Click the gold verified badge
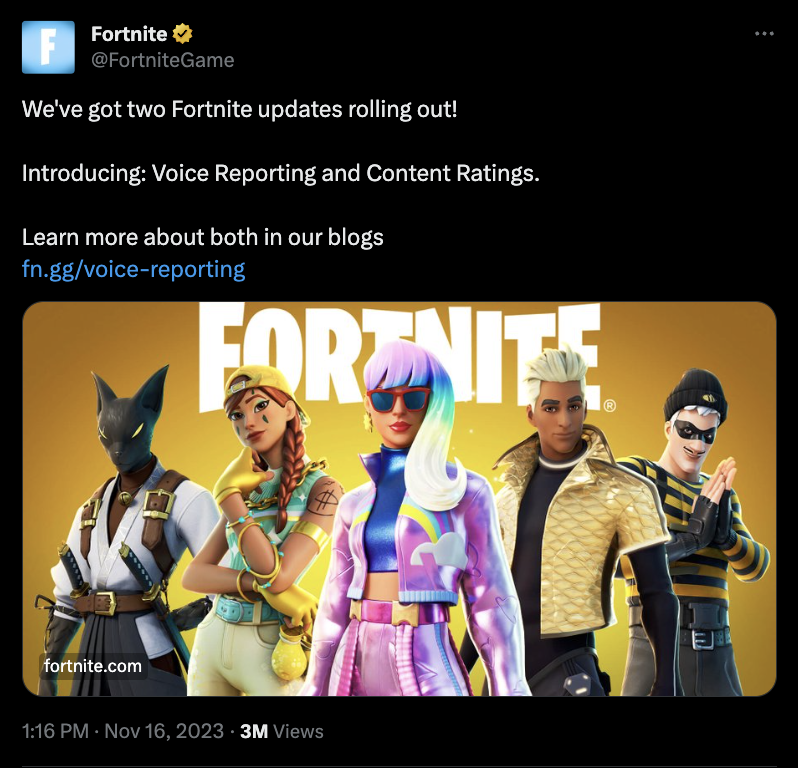The height and width of the screenshot is (768, 798). pos(182,34)
